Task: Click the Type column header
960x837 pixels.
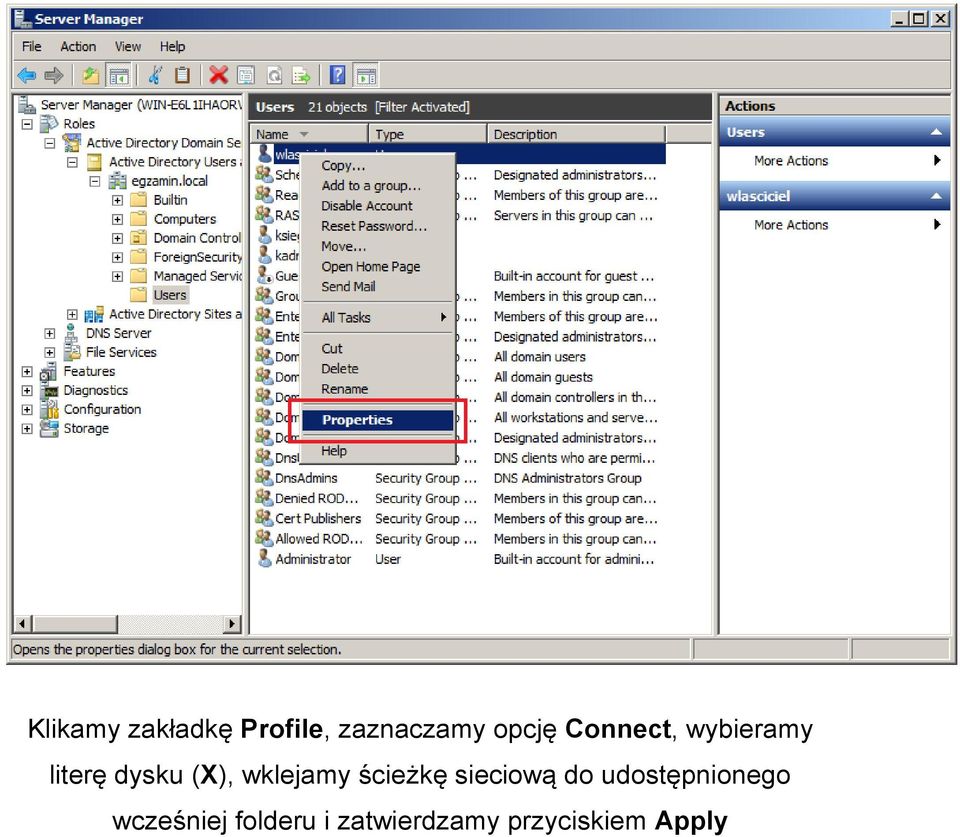Action: pyautogui.click(x=428, y=134)
